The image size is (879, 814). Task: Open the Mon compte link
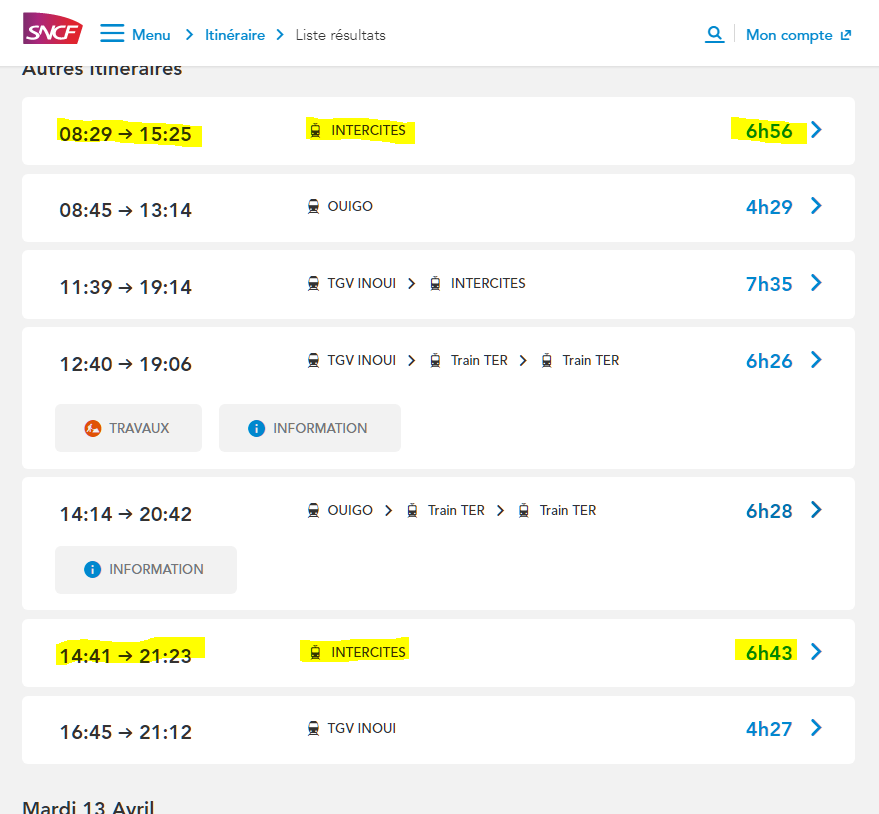pos(789,35)
